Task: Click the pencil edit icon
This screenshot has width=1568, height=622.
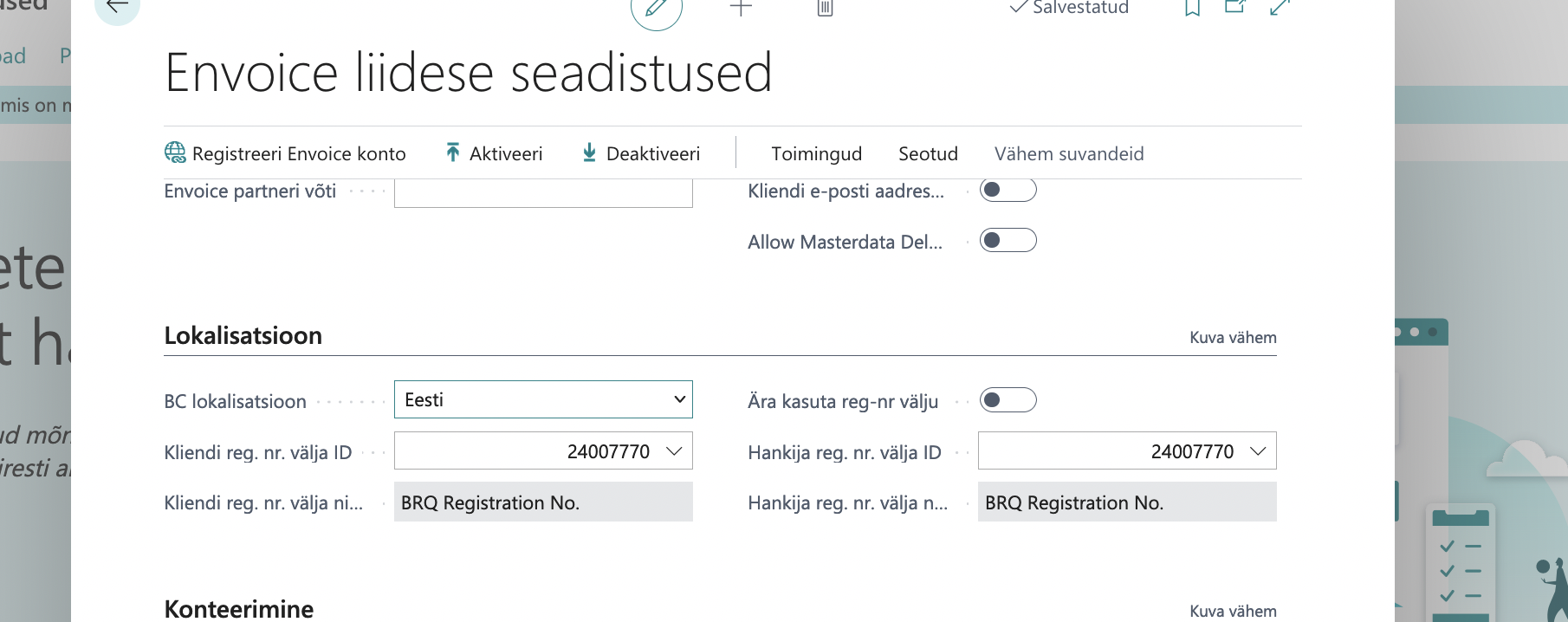Action: pos(656,8)
